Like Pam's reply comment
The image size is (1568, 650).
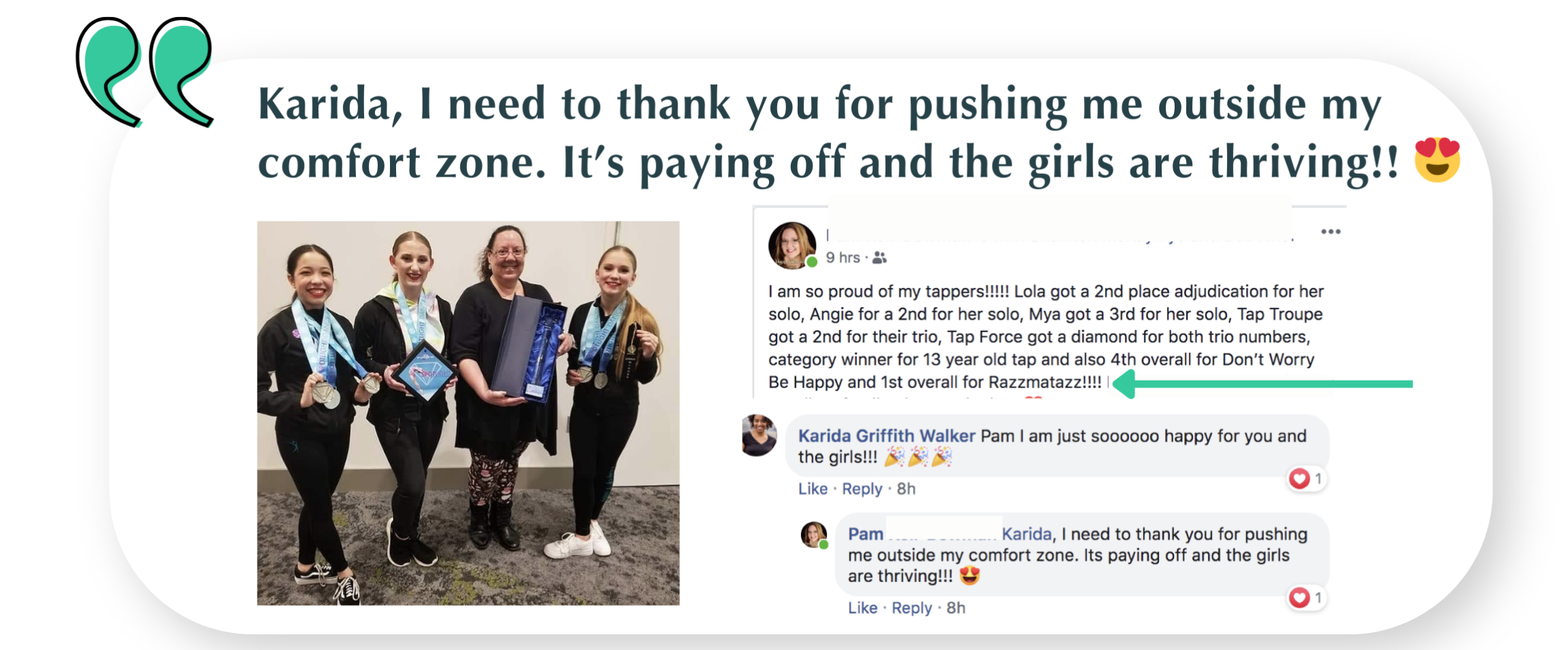point(862,608)
